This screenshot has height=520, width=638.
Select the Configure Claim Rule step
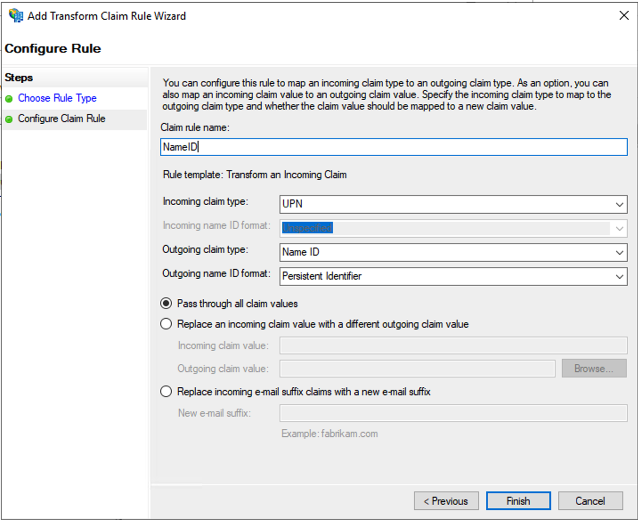tap(61, 119)
